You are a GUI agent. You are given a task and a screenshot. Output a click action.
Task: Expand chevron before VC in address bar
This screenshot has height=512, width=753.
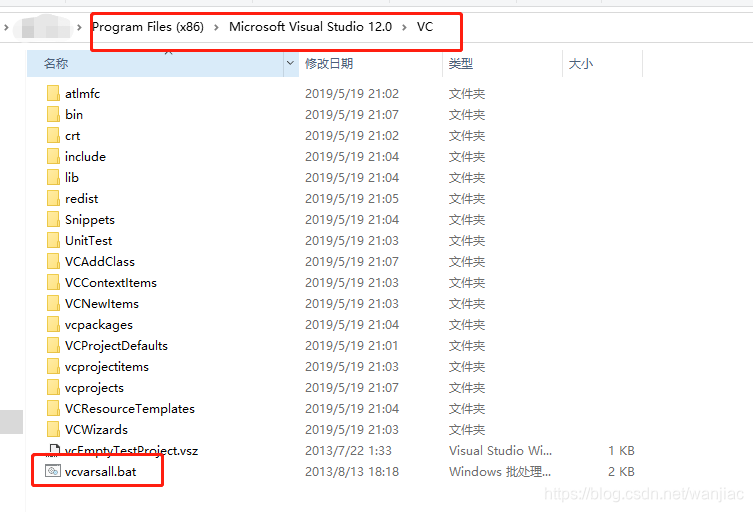point(404,27)
